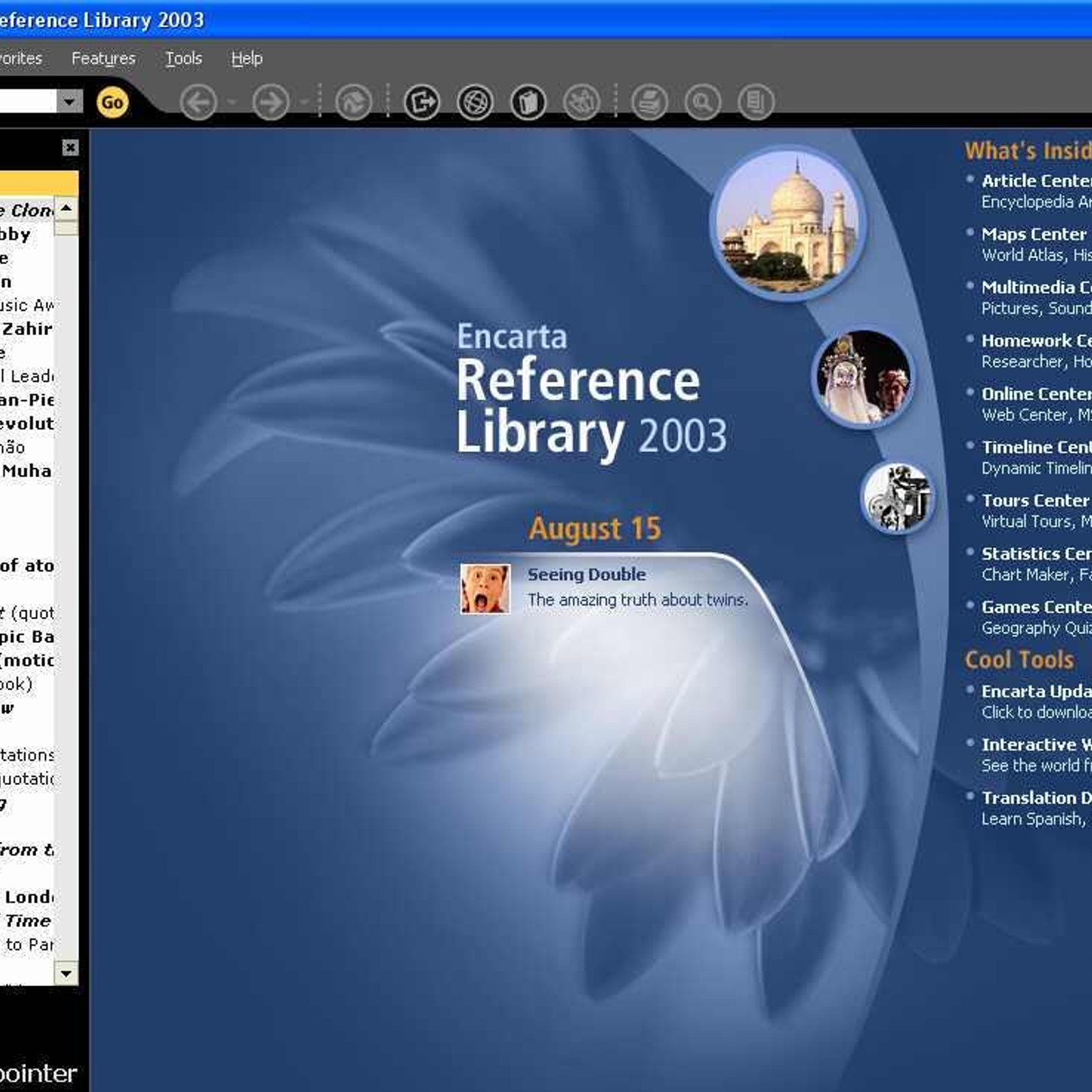Open the Timeline Center link
1092x1092 pixels.
point(1037,447)
